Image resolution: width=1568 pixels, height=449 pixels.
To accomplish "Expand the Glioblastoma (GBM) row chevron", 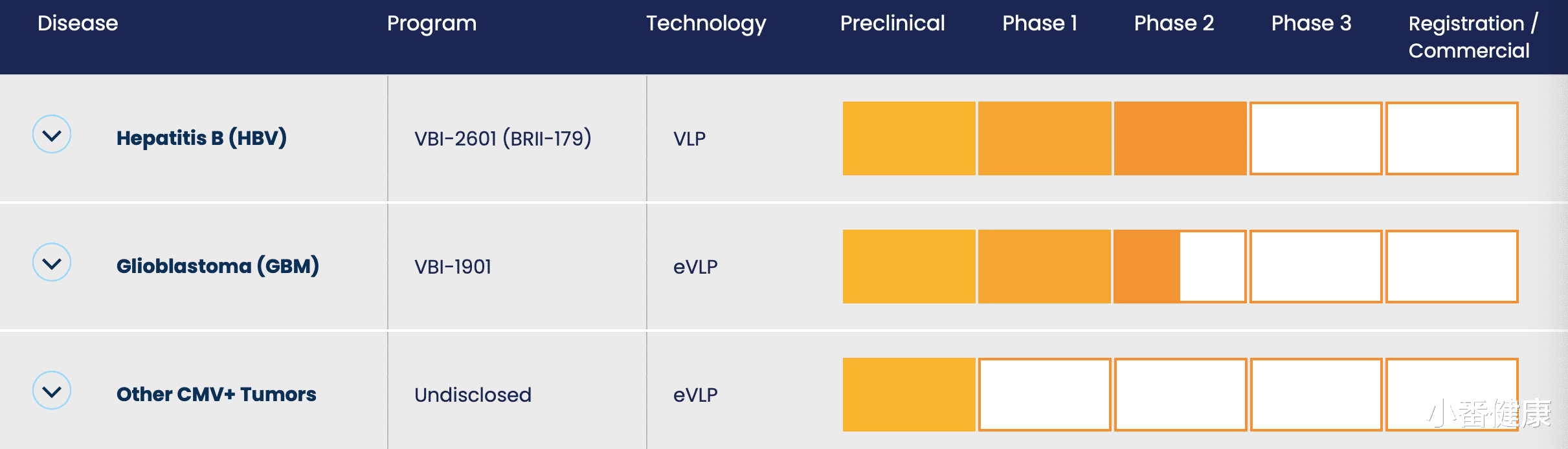I will pyautogui.click(x=52, y=263).
